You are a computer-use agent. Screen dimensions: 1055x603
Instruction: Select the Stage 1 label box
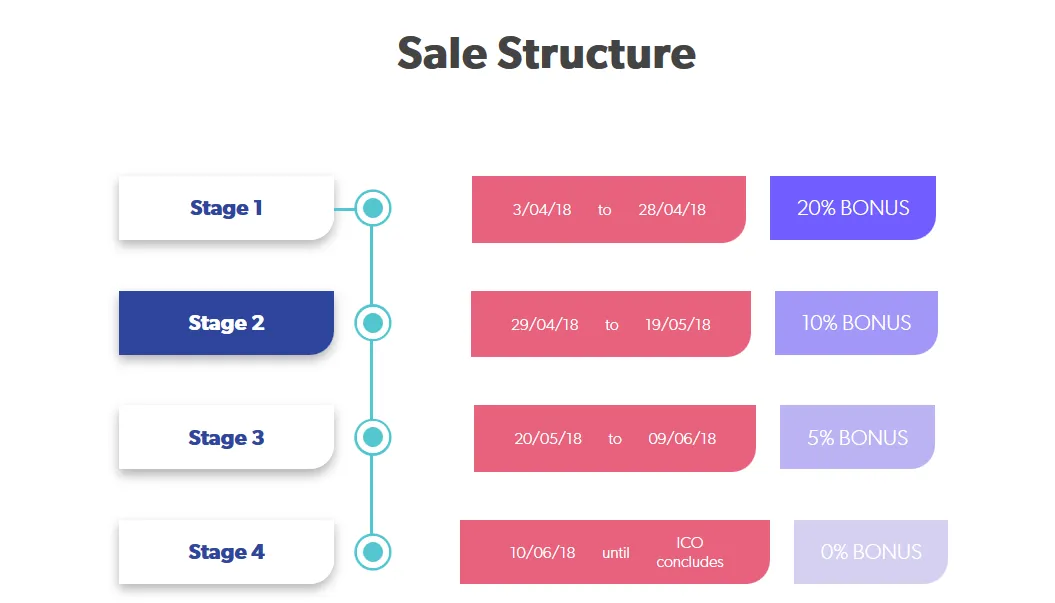(x=226, y=208)
